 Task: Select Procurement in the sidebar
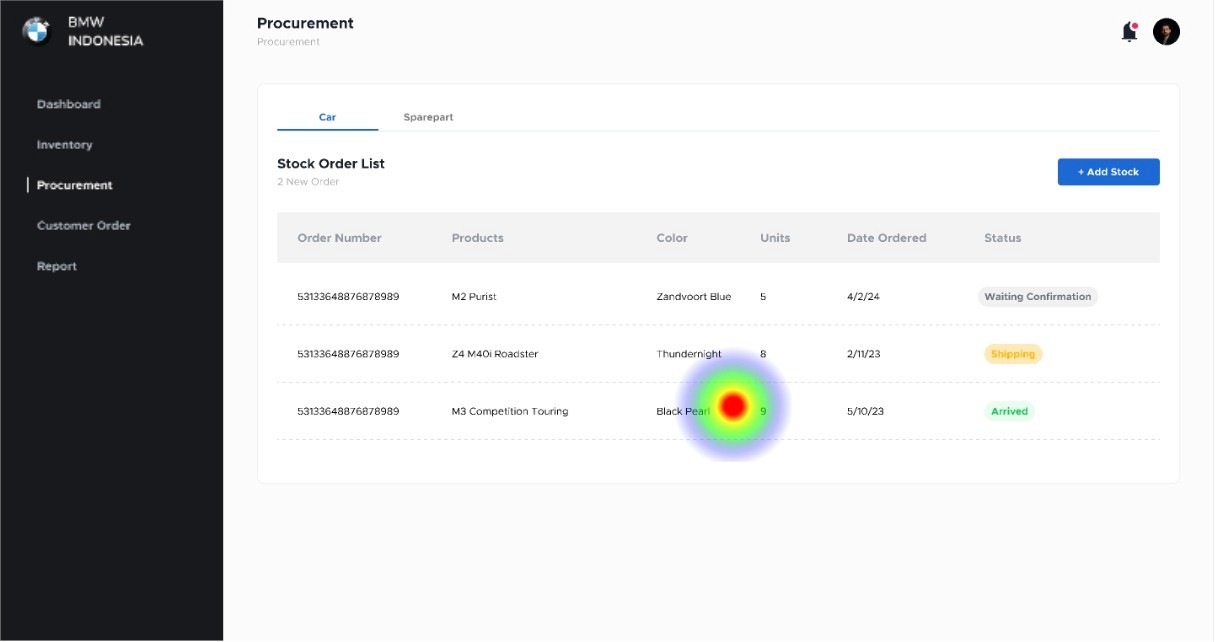(75, 185)
